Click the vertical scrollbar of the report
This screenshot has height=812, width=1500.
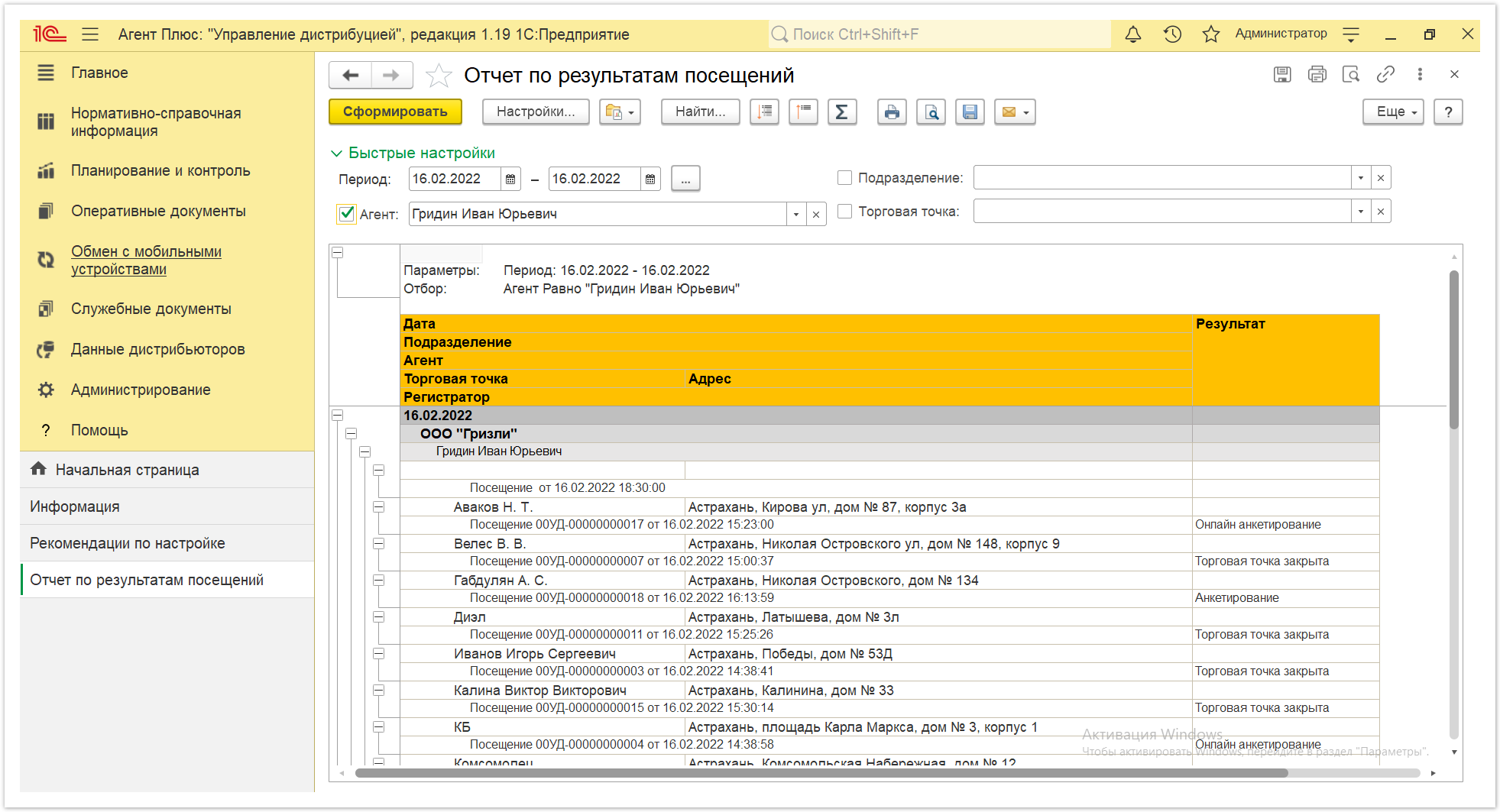click(1454, 349)
